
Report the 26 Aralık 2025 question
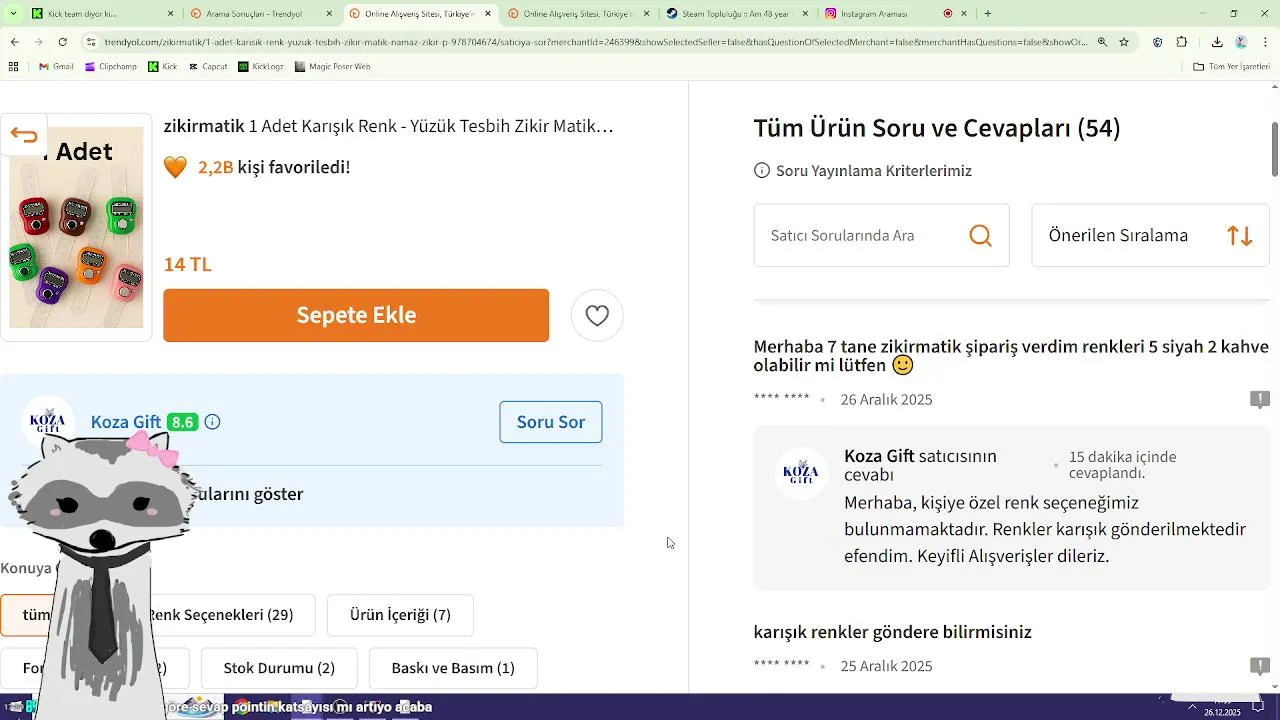tap(1260, 400)
